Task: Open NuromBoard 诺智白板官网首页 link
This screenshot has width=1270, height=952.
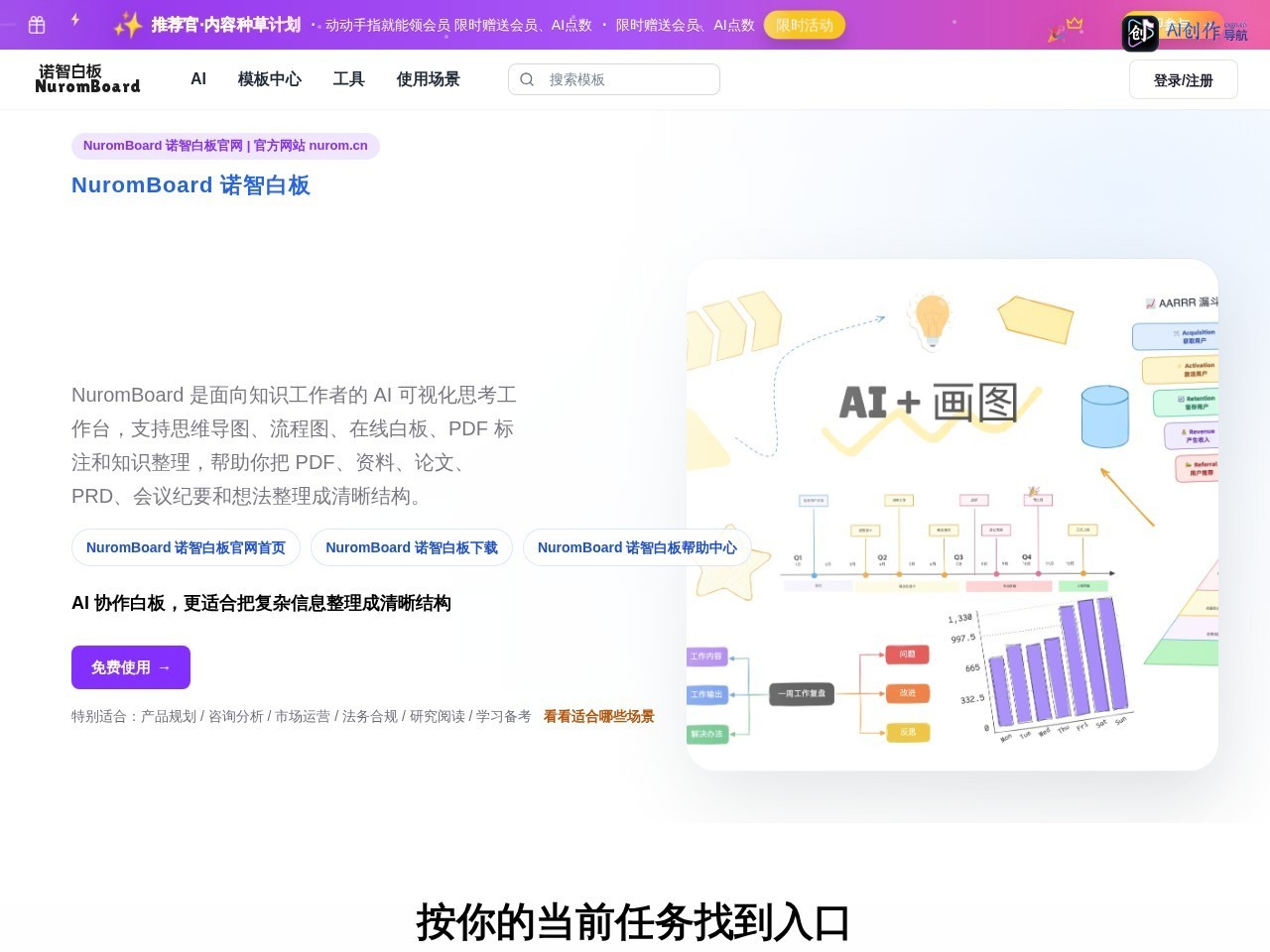Action: click(x=186, y=547)
